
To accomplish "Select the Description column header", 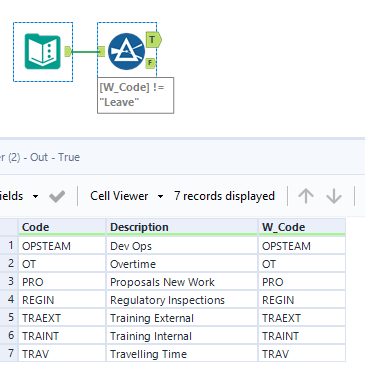I will click(182, 227).
